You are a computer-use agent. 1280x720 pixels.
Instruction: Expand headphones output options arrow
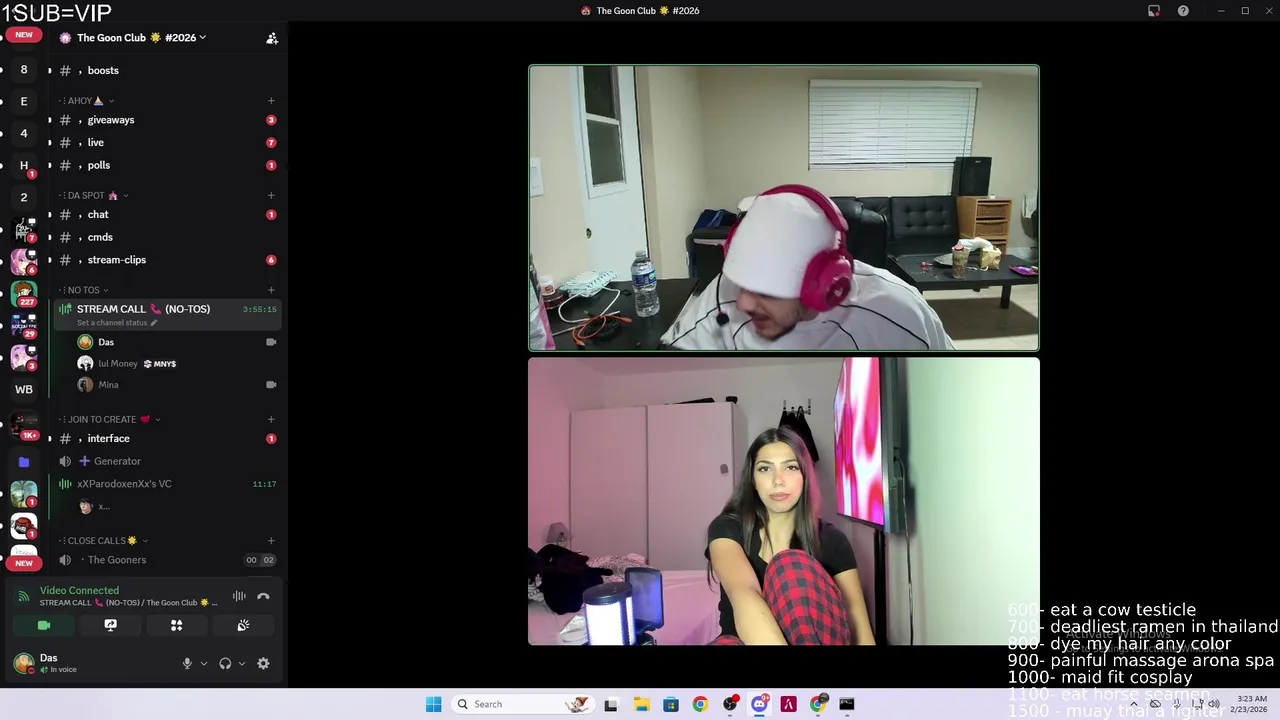click(x=241, y=663)
